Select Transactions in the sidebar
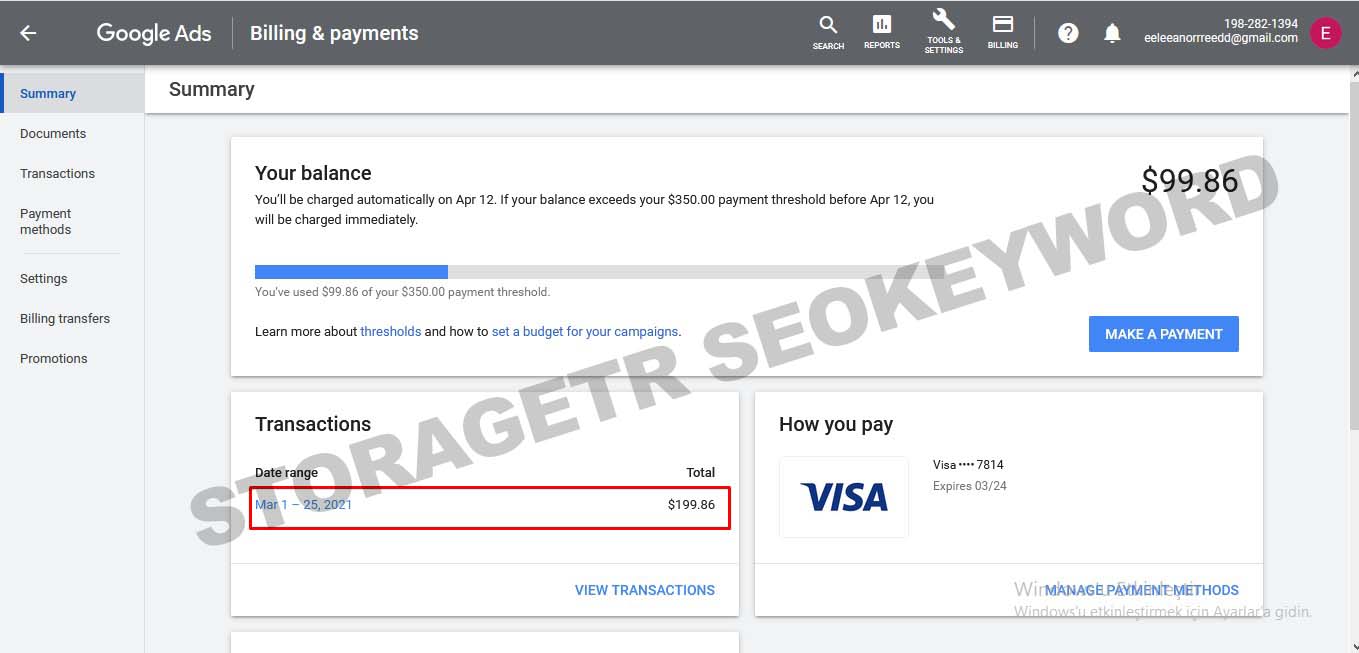Screen dimensions: 1359x653 tap(57, 173)
